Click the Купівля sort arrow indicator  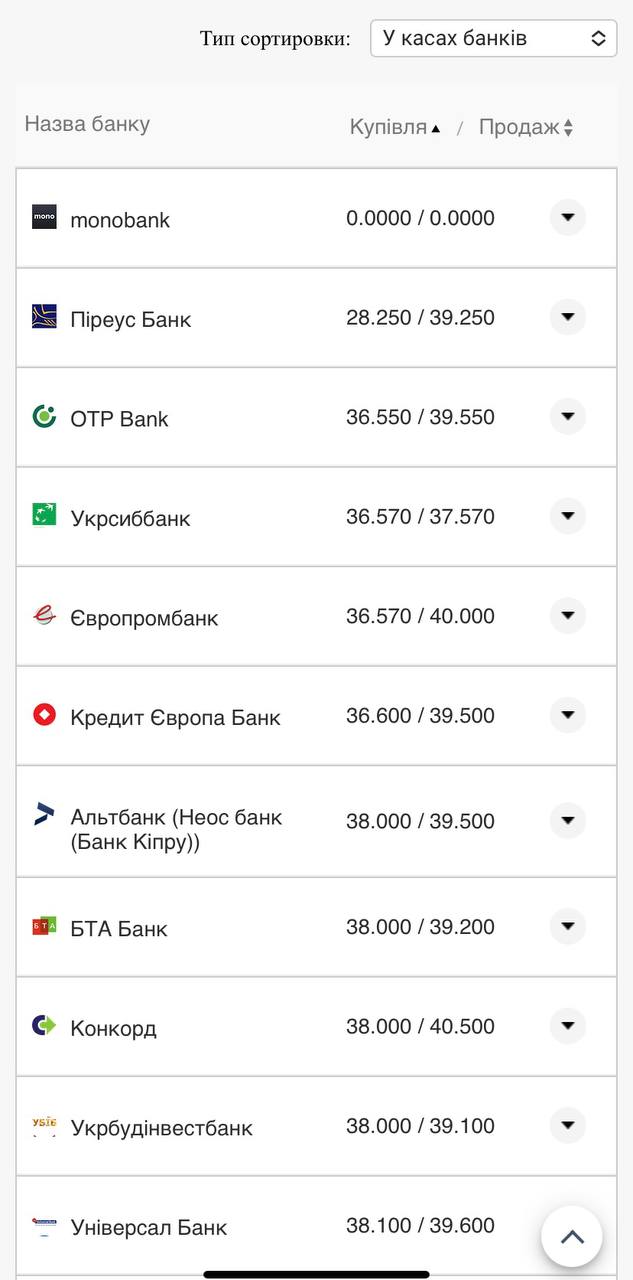tap(435, 127)
